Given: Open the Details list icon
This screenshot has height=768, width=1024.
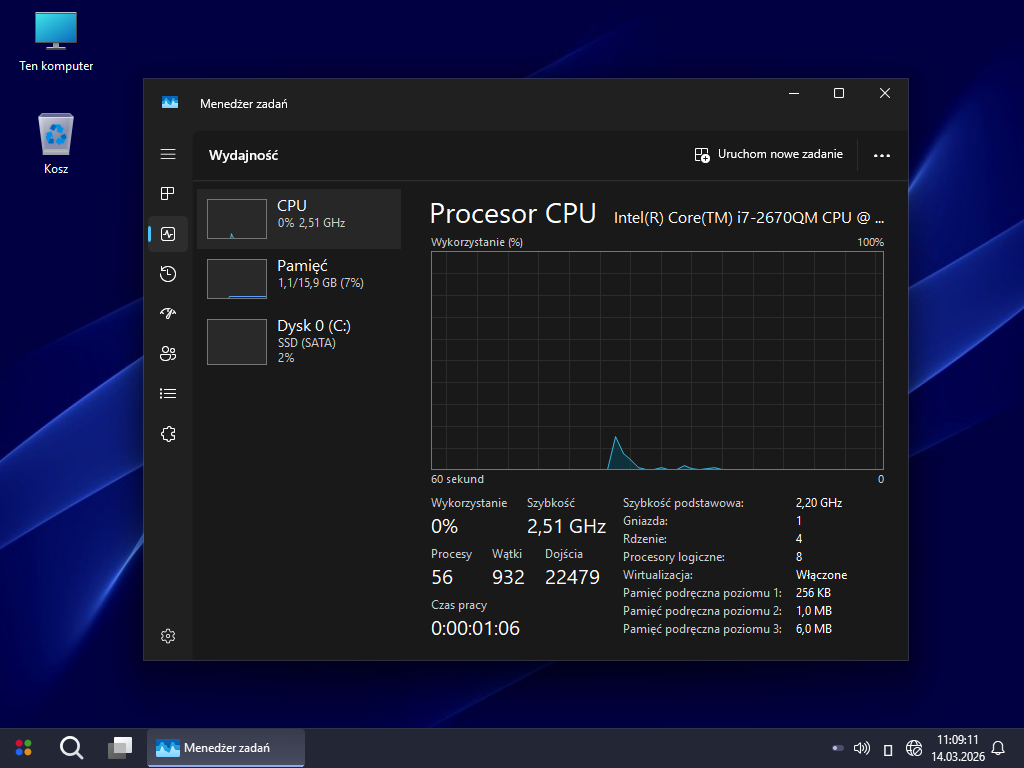Looking at the screenshot, I should click(x=168, y=394).
